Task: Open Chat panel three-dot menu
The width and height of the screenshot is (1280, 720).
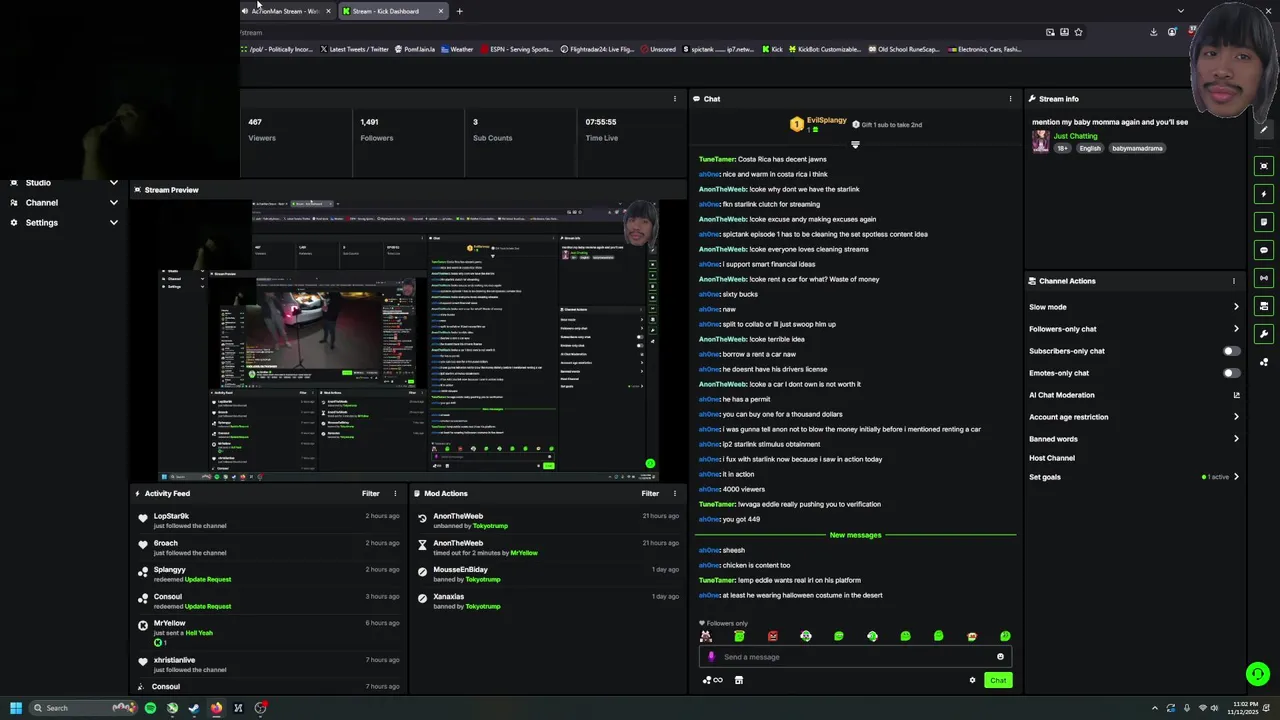Action: 1010,99
